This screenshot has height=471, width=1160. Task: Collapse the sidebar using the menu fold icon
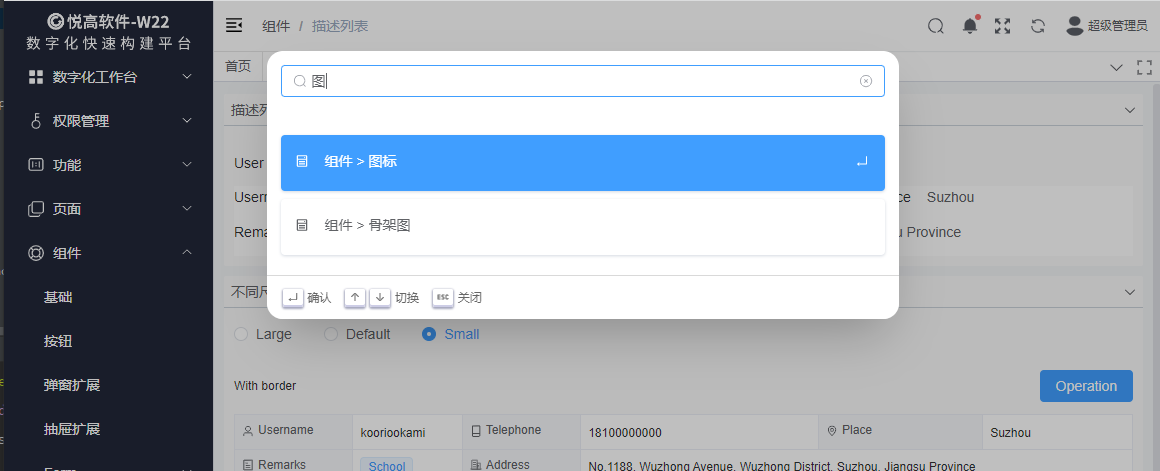point(234,26)
